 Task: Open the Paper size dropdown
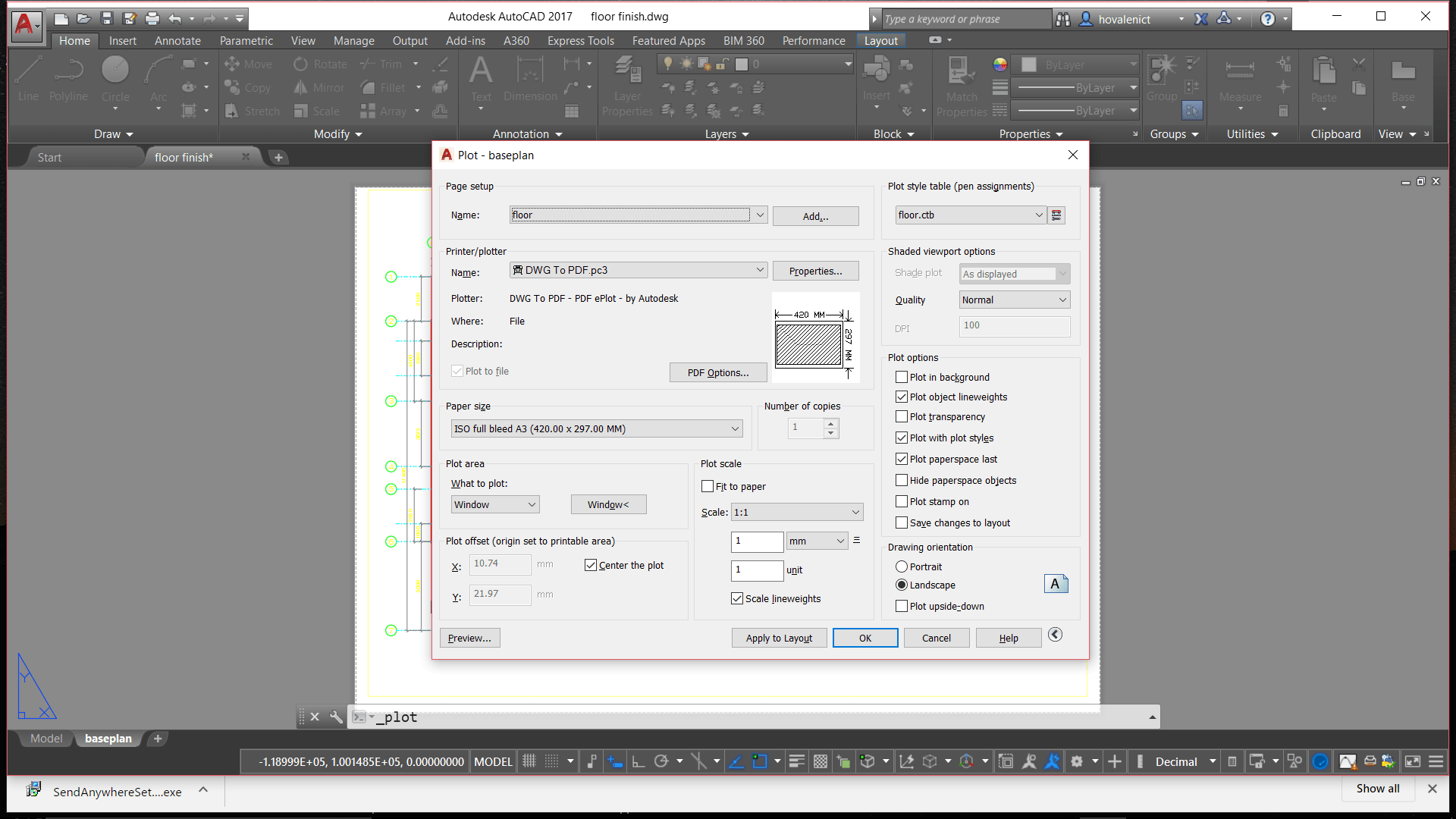(x=734, y=428)
